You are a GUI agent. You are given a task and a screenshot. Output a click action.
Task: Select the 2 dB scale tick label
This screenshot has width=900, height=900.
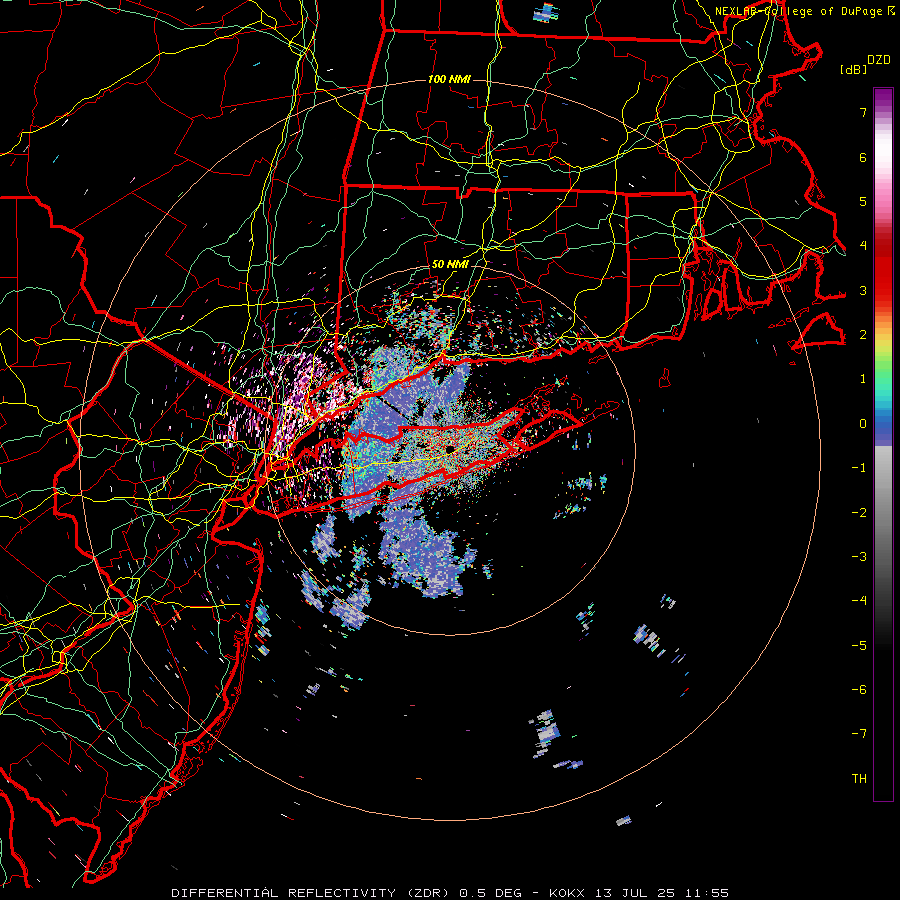click(863, 335)
